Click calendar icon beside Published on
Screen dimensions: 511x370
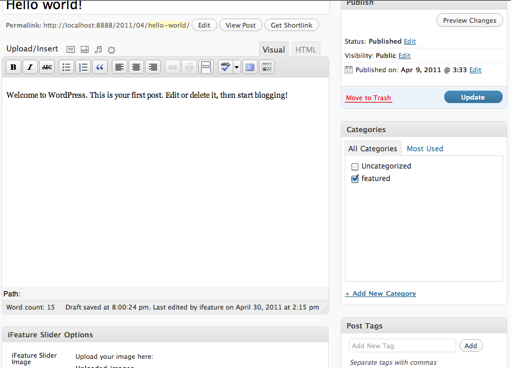pyautogui.click(x=348, y=70)
